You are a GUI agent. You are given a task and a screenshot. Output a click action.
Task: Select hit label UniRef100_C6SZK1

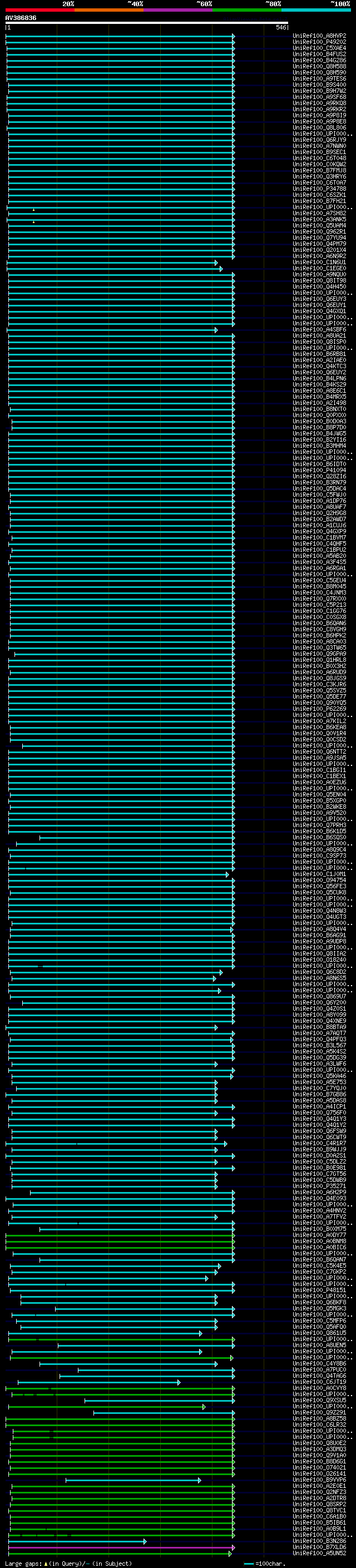(319, 195)
